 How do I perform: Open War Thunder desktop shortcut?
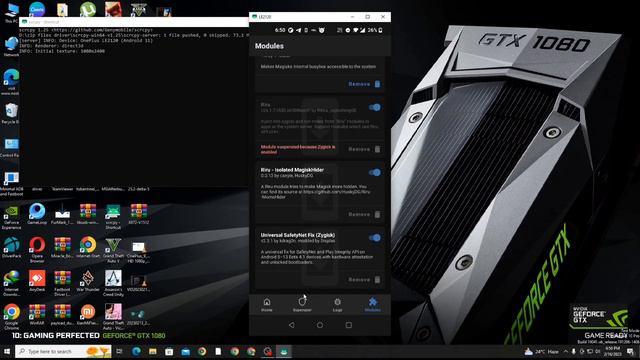(88, 281)
